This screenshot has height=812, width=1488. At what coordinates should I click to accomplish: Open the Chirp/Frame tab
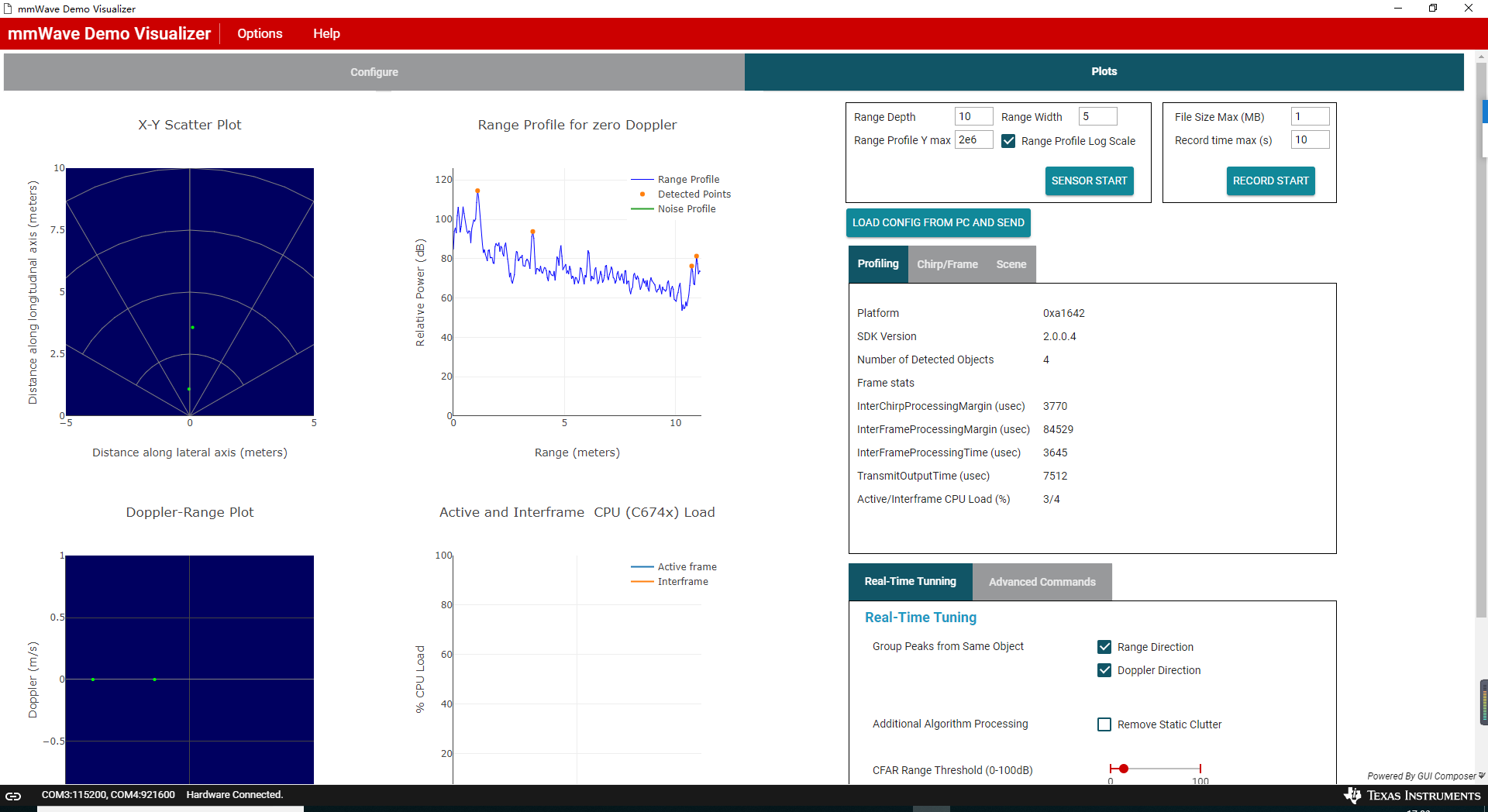[x=947, y=264]
